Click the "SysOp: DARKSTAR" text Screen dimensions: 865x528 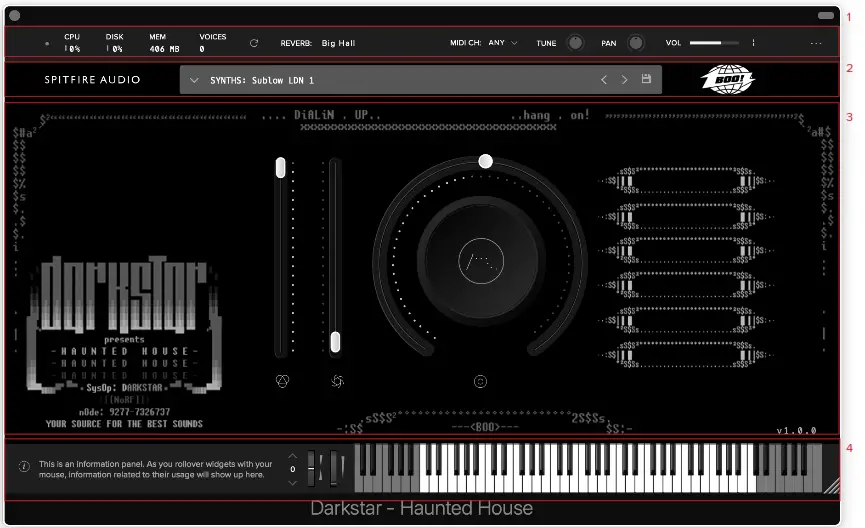coord(125,388)
